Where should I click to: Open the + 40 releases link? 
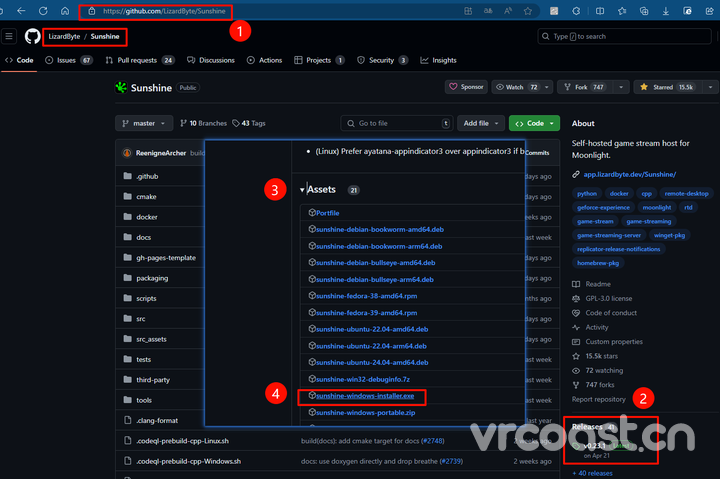tap(592, 473)
